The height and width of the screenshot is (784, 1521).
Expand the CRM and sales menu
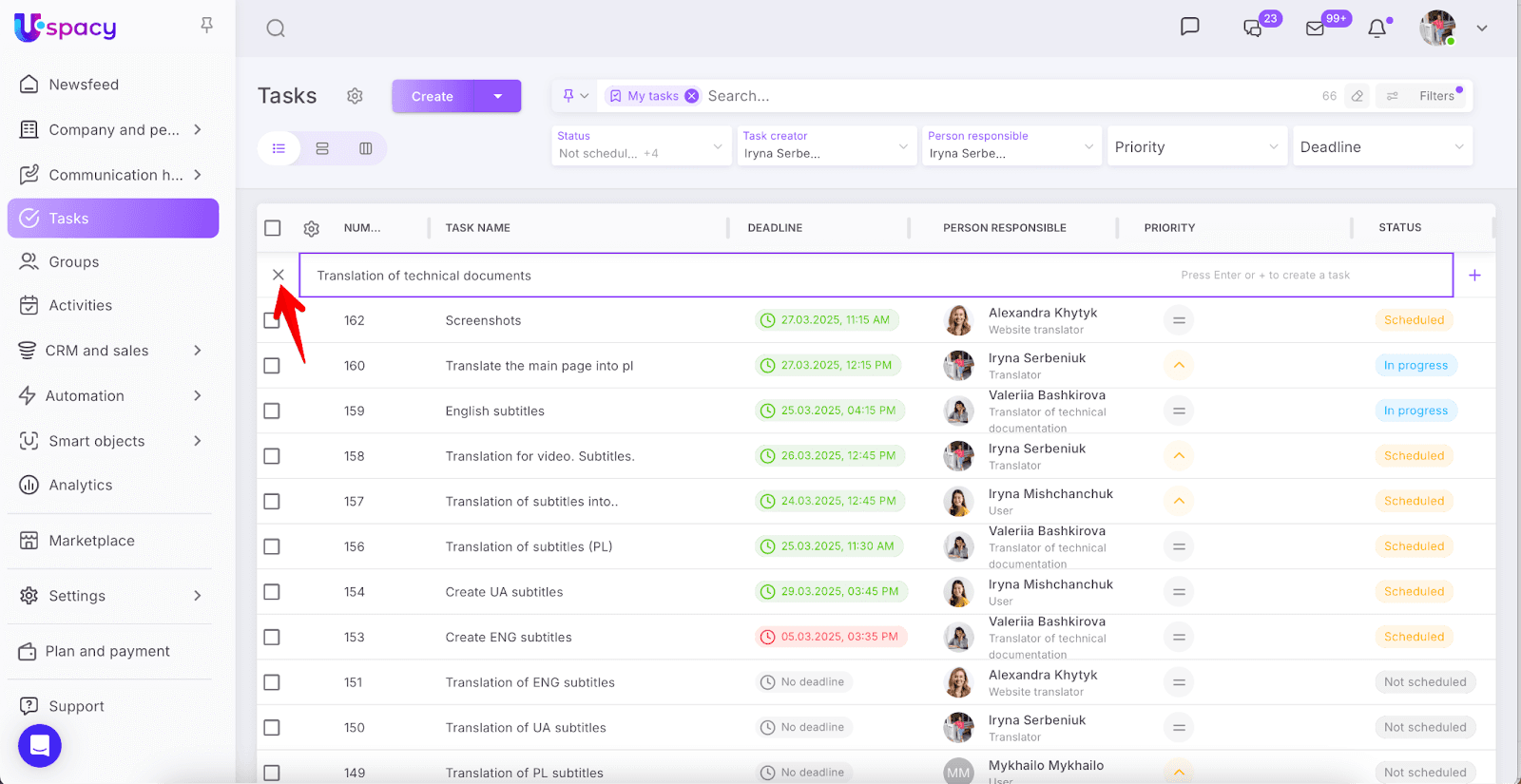[x=112, y=351]
